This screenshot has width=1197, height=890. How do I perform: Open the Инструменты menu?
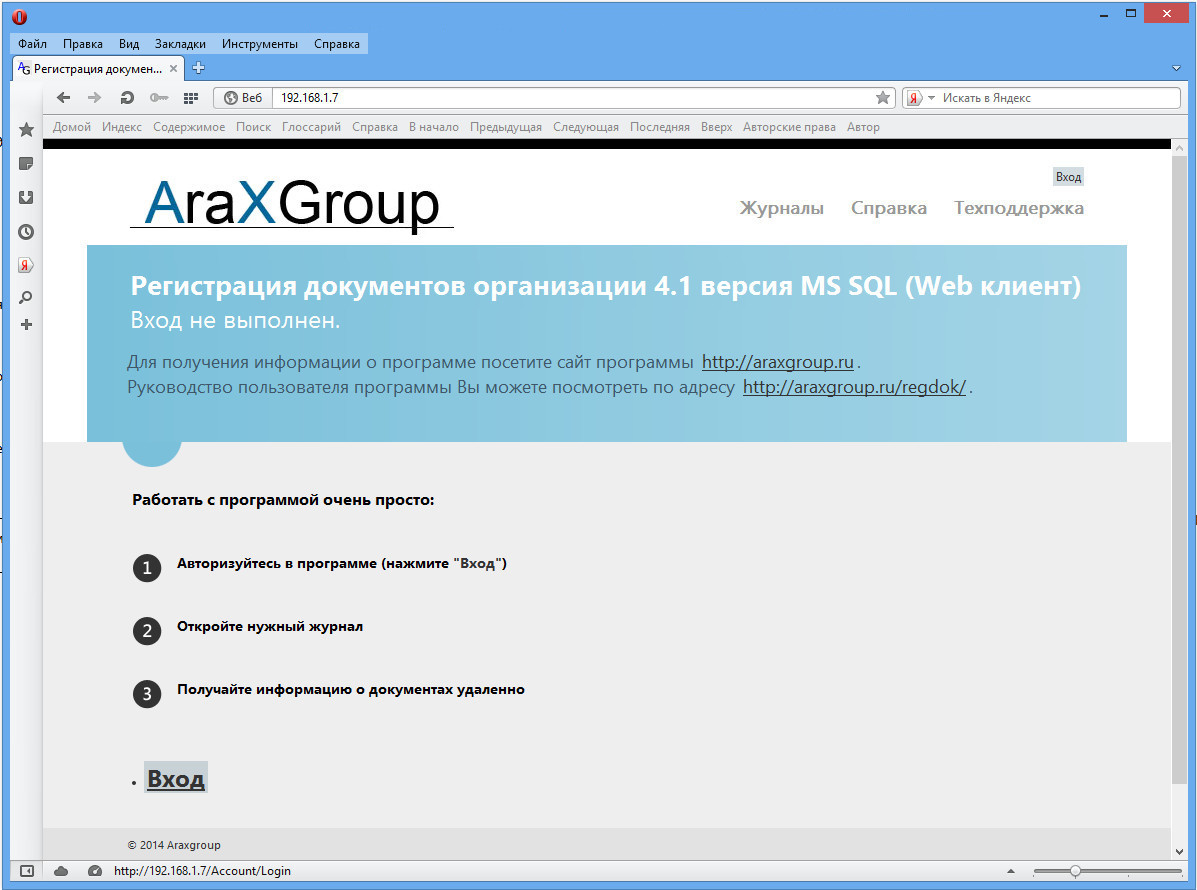(x=260, y=44)
